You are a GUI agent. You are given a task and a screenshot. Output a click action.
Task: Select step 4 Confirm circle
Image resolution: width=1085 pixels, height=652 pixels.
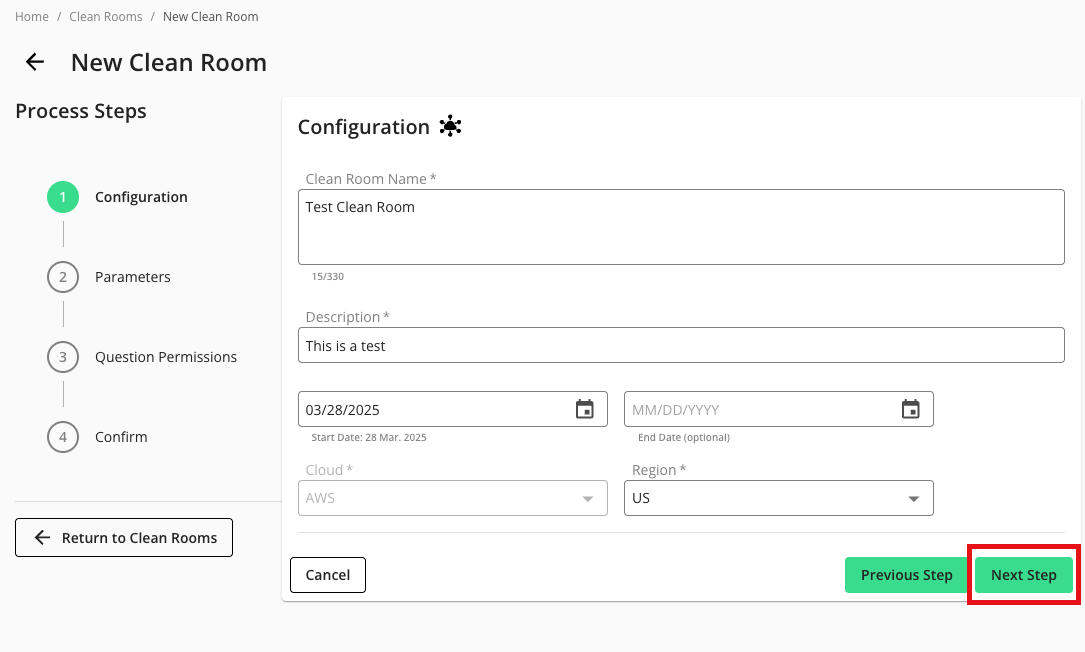pyautogui.click(x=63, y=437)
